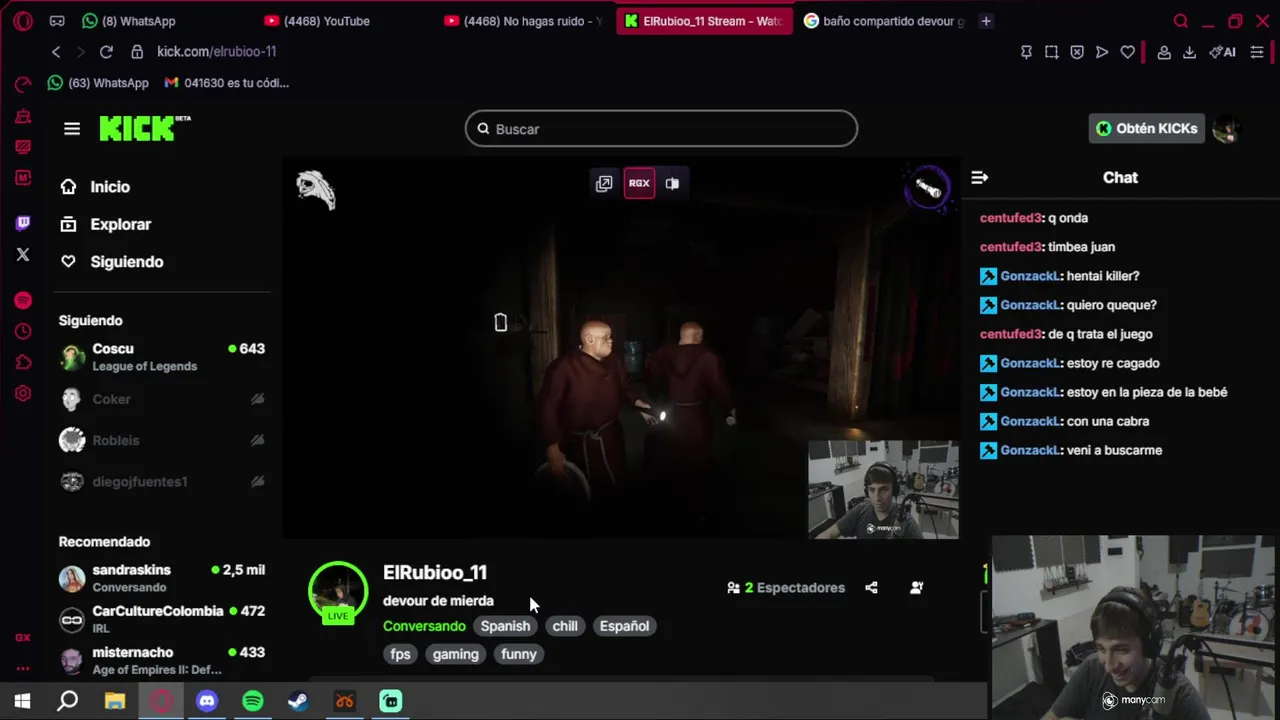Screen dimensions: 1280x720
Task: Open the easy setup sliders icon
Action: (x=1257, y=52)
